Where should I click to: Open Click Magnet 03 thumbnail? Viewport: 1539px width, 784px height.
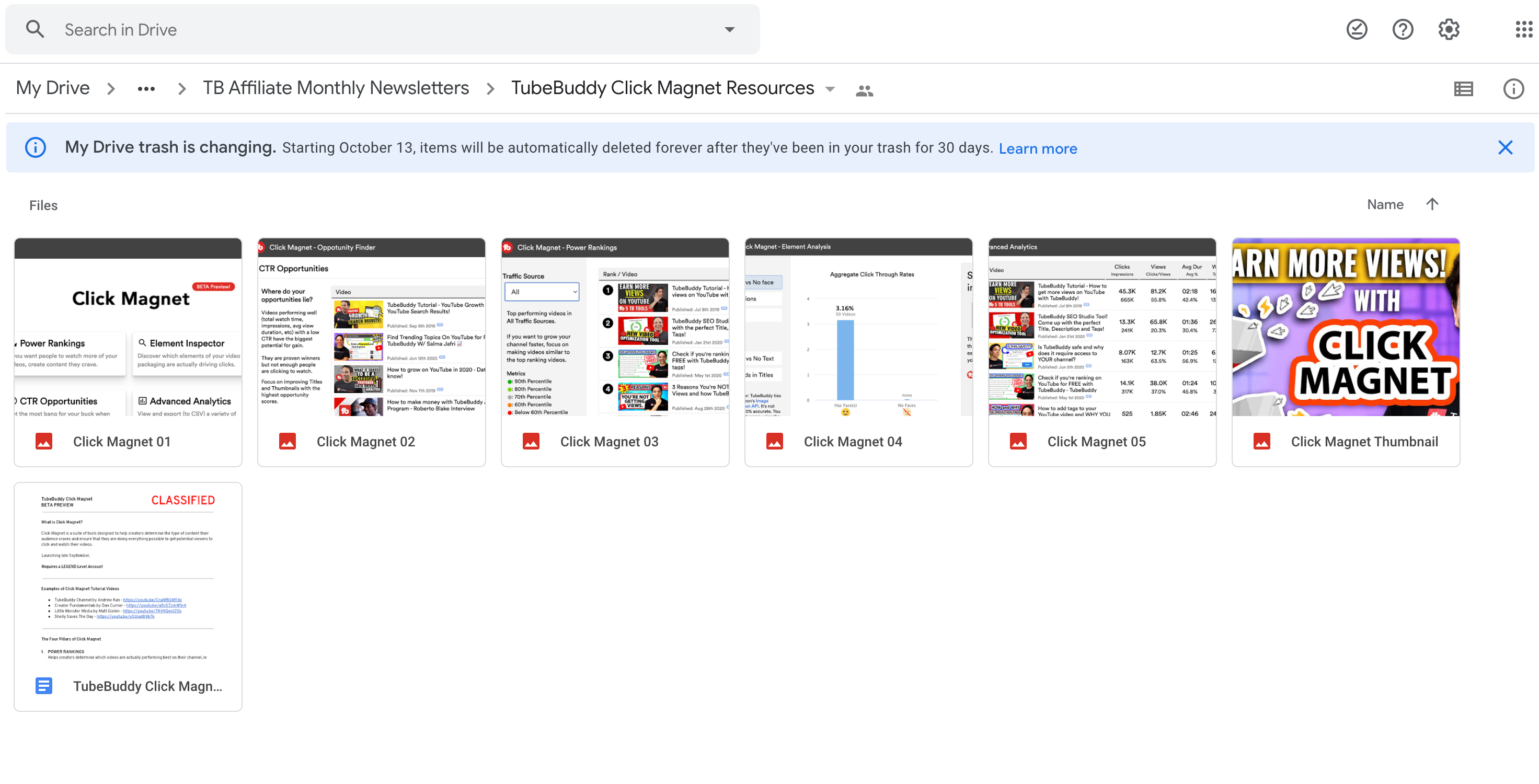pos(615,327)
